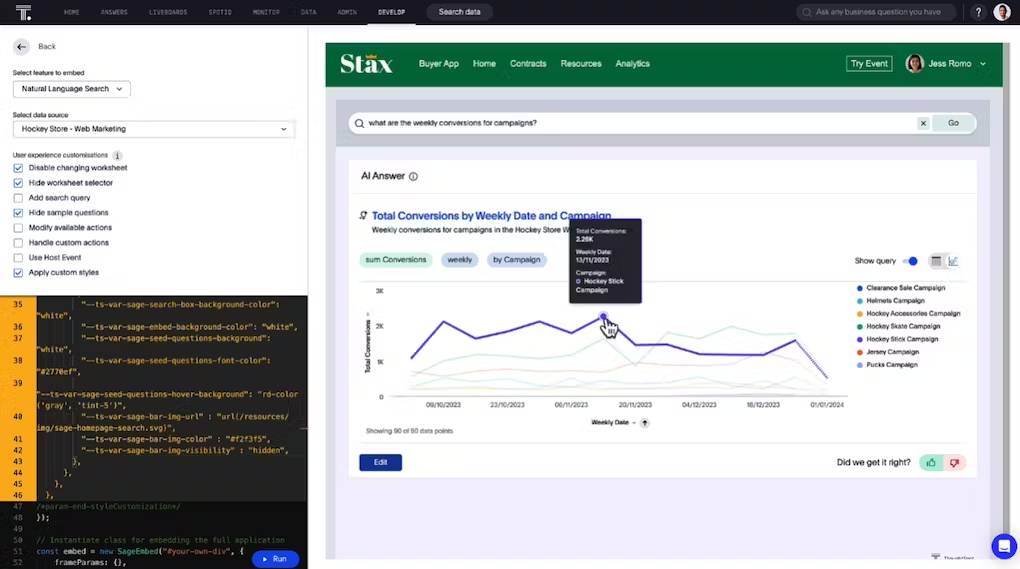This screenshot has width=1020, height=569.
Task: Click the Go search button
Action: [x=953, y=123]
